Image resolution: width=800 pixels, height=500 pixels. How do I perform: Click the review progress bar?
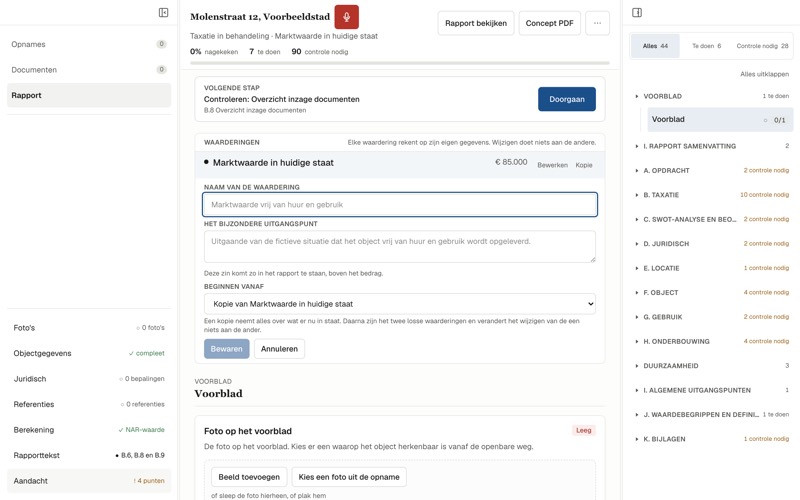tap(399, 63)
